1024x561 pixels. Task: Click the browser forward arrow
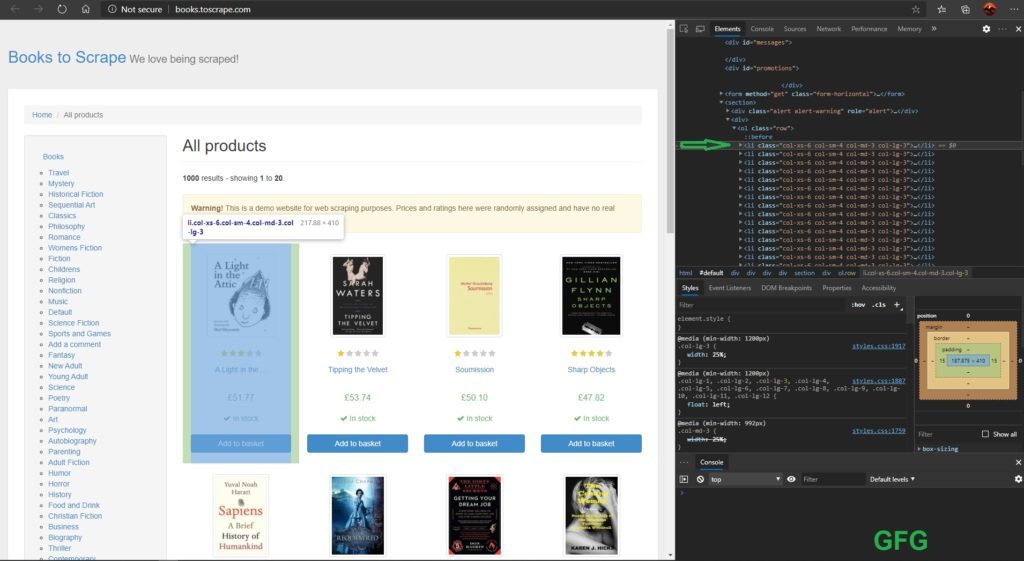click(39, 9)
